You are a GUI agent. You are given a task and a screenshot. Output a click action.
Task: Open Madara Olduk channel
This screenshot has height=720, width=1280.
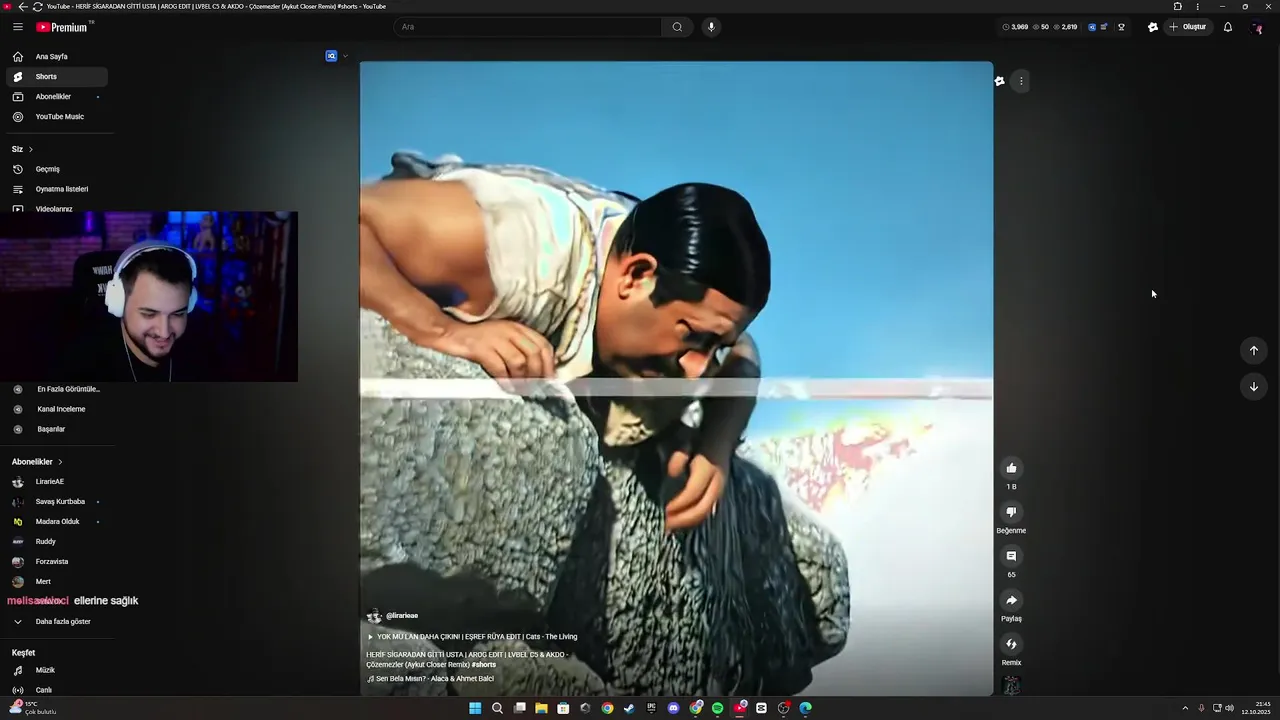(x=57, y=521)
